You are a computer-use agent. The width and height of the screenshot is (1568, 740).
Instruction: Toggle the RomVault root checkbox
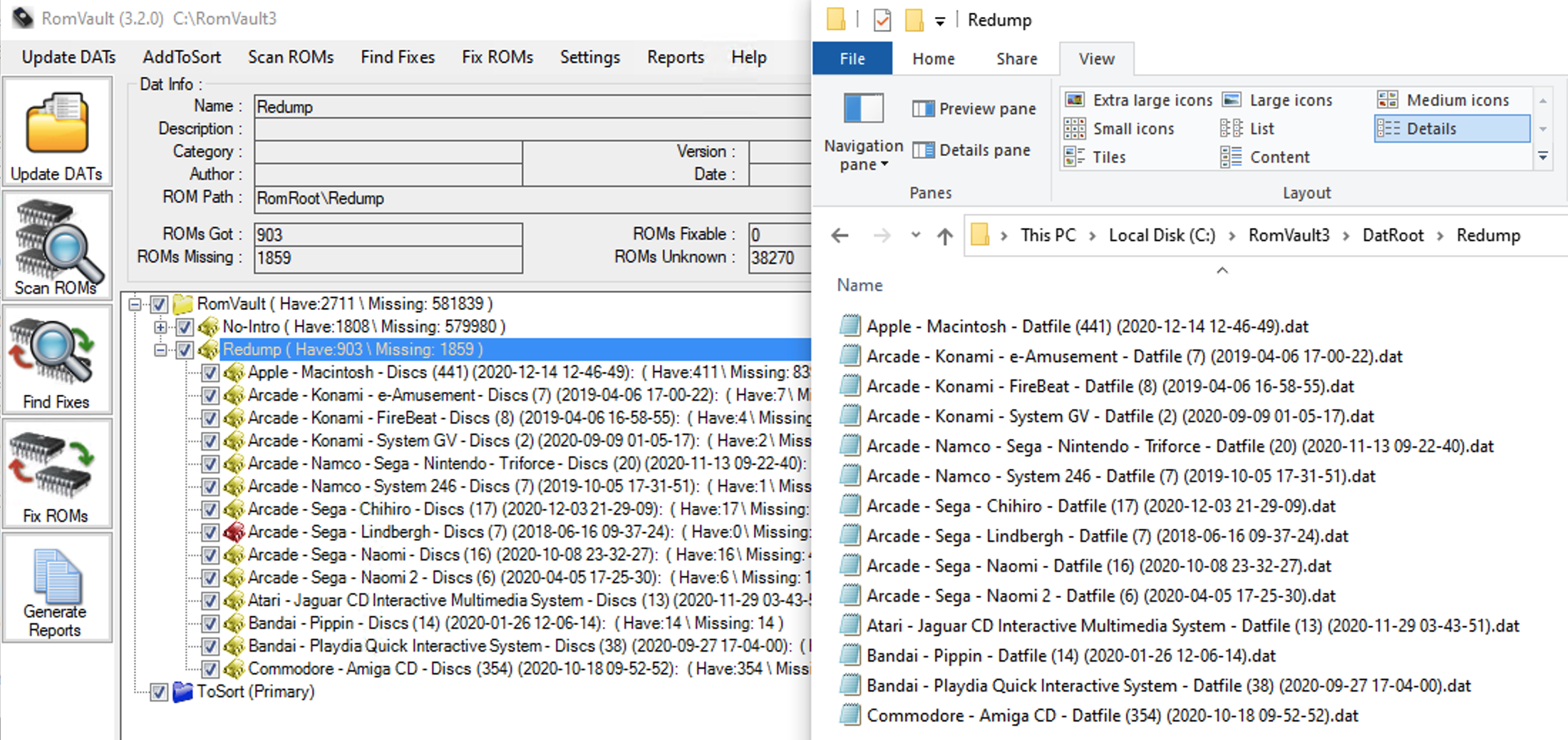[159, 304]
